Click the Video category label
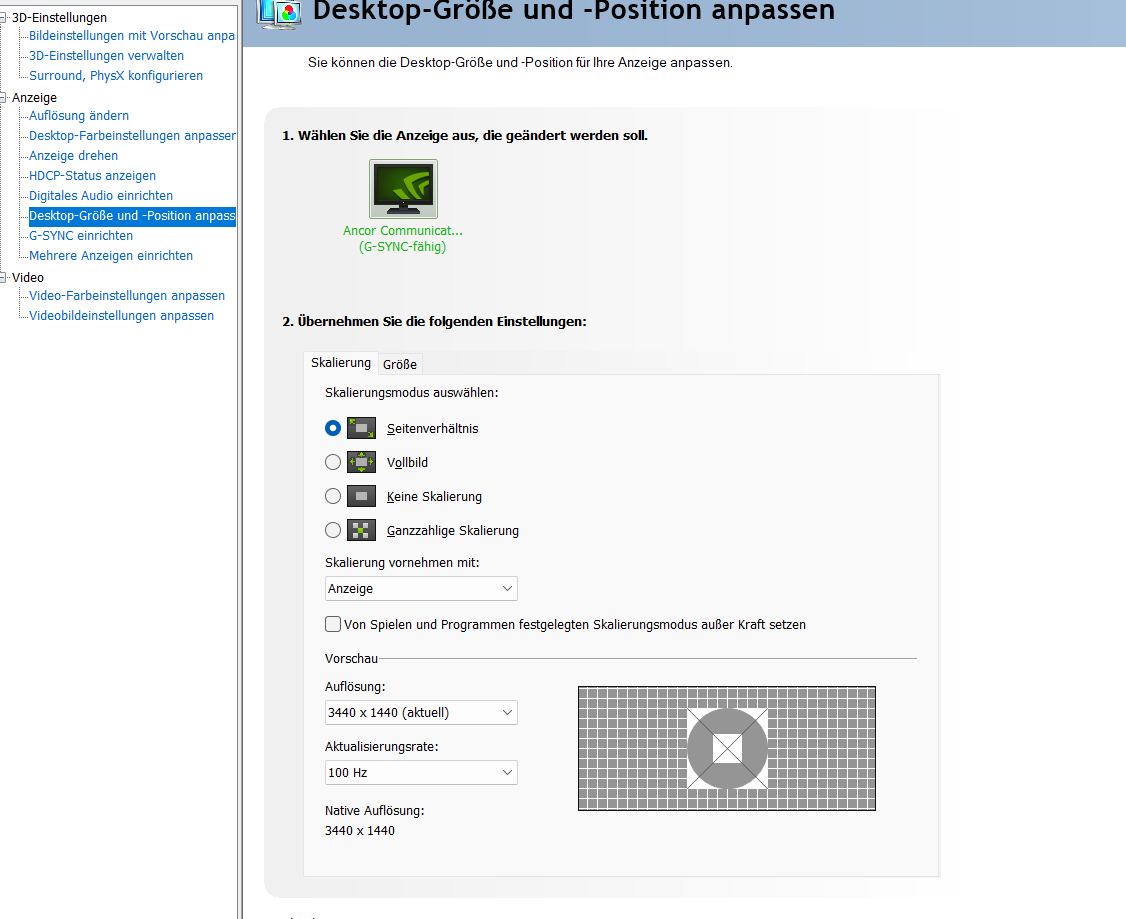This screenshot has width=1126, height=919. tap(27, 277)
